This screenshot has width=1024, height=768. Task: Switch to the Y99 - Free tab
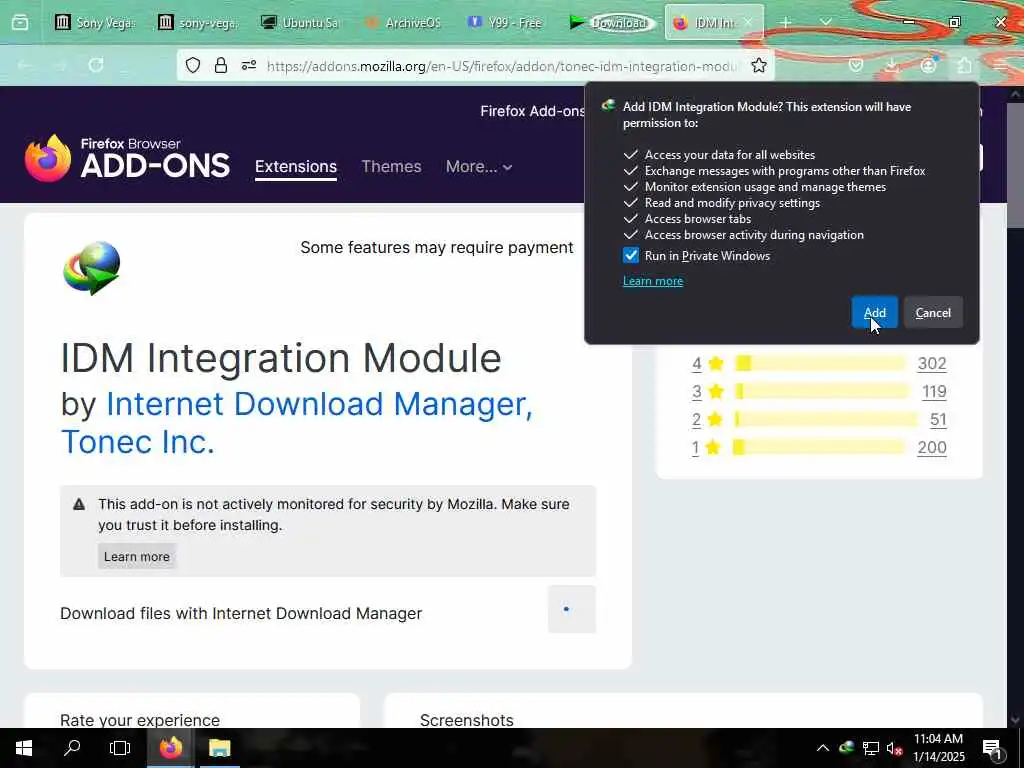[506, 22]
